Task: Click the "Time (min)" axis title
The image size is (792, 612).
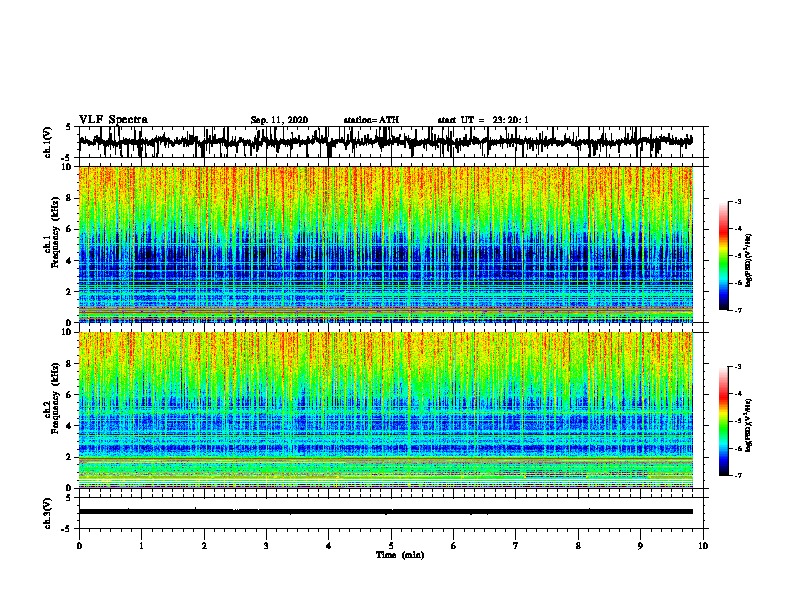Action: pos(400,555)
